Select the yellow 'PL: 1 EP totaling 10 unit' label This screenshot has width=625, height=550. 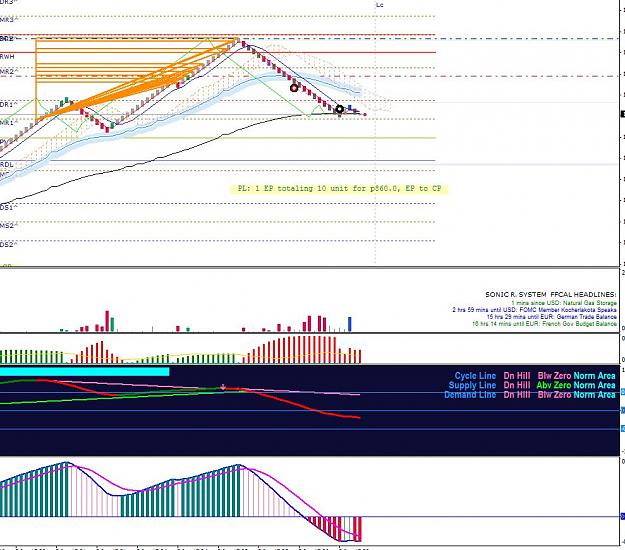tap(339, 189)
